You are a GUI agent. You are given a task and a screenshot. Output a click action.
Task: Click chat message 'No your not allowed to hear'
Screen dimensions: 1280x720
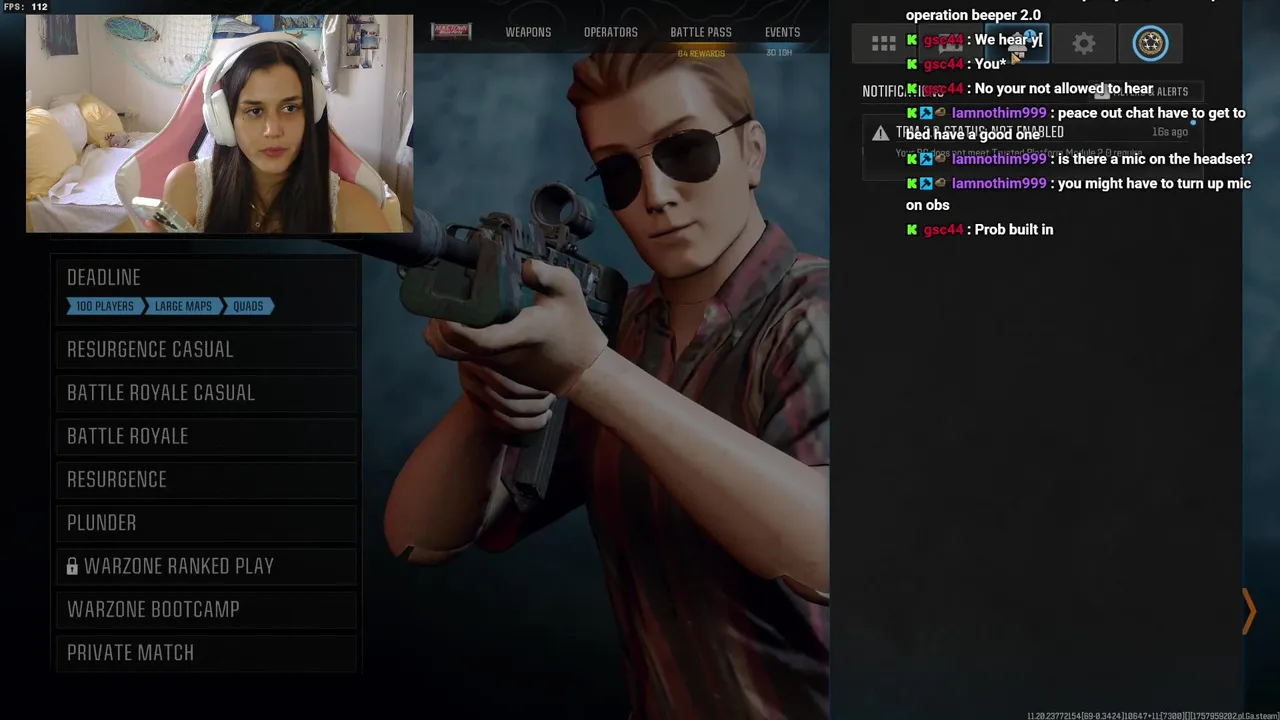[x=1064, y=89]
